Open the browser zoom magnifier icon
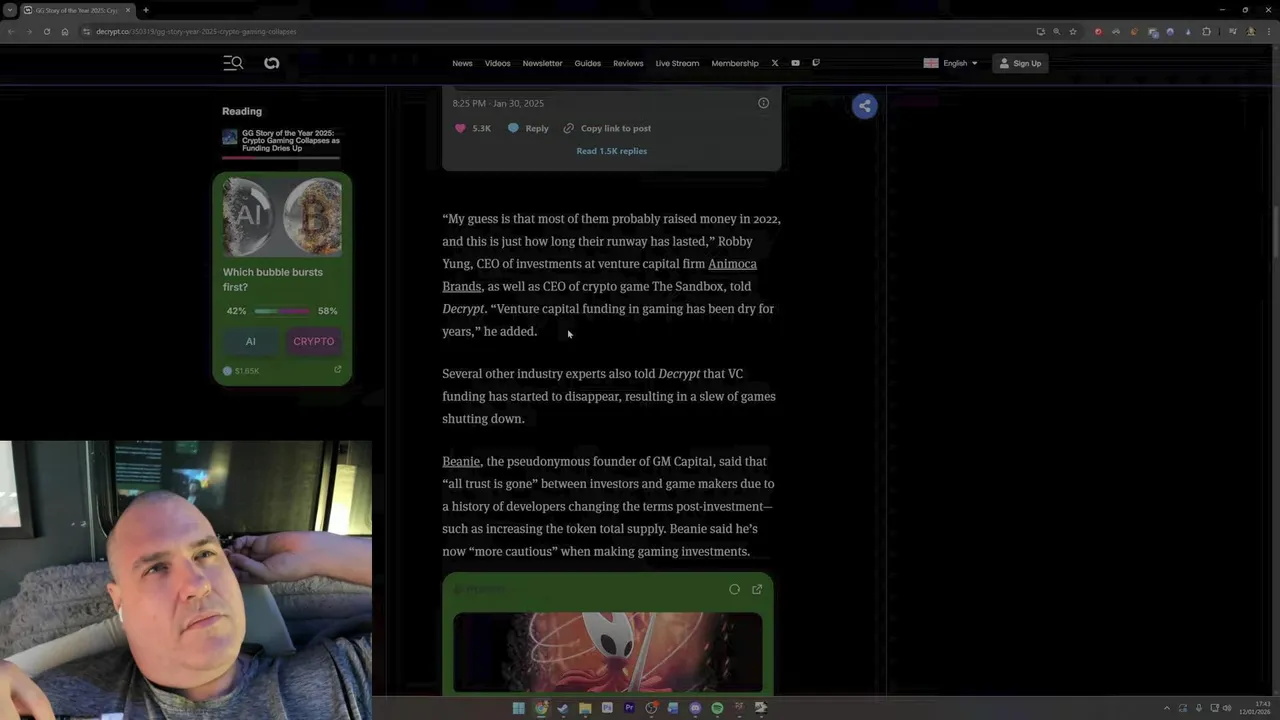Screen dimensions: 1280x720 1056,31
